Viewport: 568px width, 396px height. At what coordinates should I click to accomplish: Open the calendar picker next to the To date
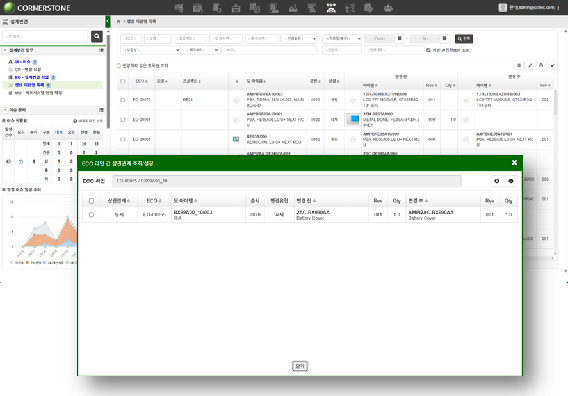point(444,38)
